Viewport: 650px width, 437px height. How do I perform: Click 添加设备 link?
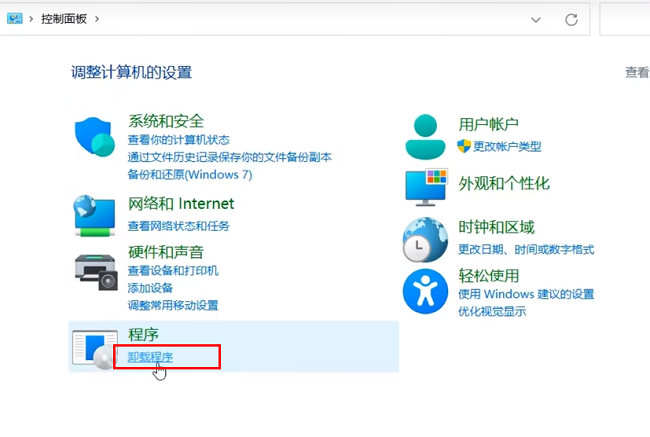pyautogui.click(x=150, y=288)
